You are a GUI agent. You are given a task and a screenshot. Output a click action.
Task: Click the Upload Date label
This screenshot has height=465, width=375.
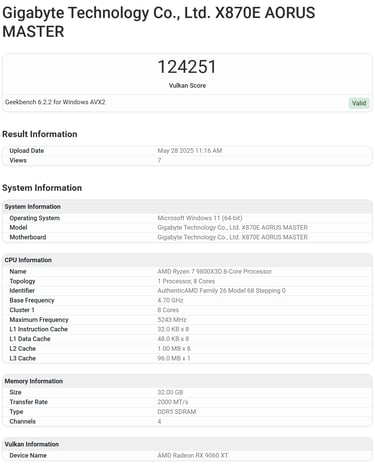pos(27,151)
